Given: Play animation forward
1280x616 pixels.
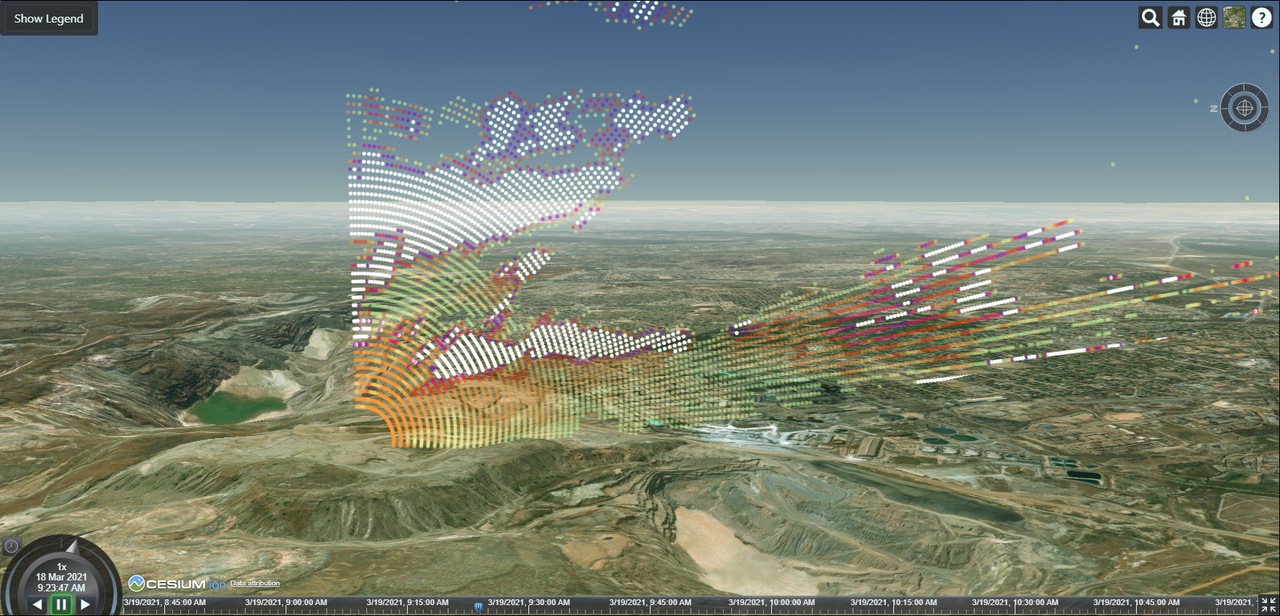Looking at the screenshot, I should pyautogui.click(x=86, y=604).
